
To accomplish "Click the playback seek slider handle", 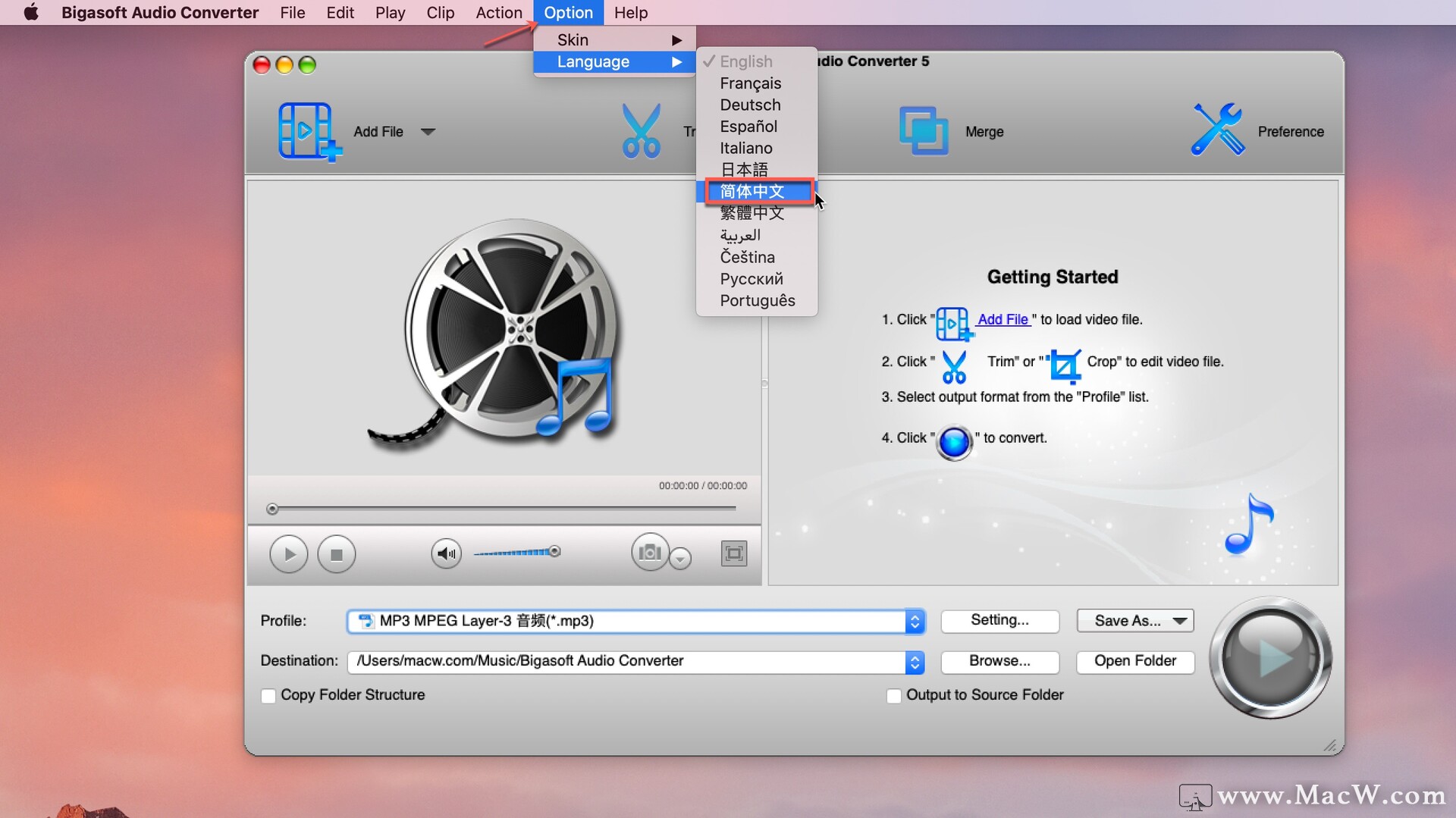I will pyautogui.click(x=272, y=509).
